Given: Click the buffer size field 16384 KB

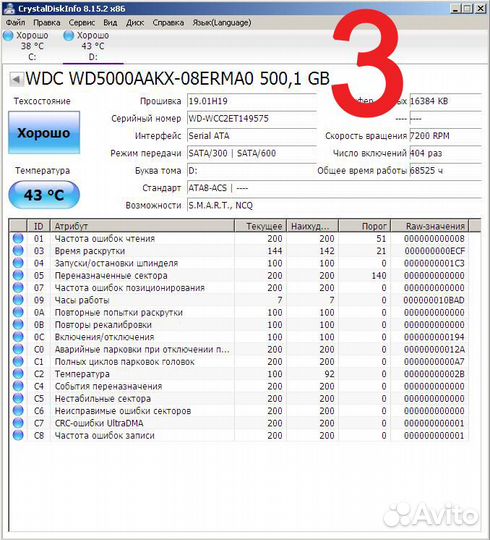Looking at the screenshot, I should (x=445, y=101).
